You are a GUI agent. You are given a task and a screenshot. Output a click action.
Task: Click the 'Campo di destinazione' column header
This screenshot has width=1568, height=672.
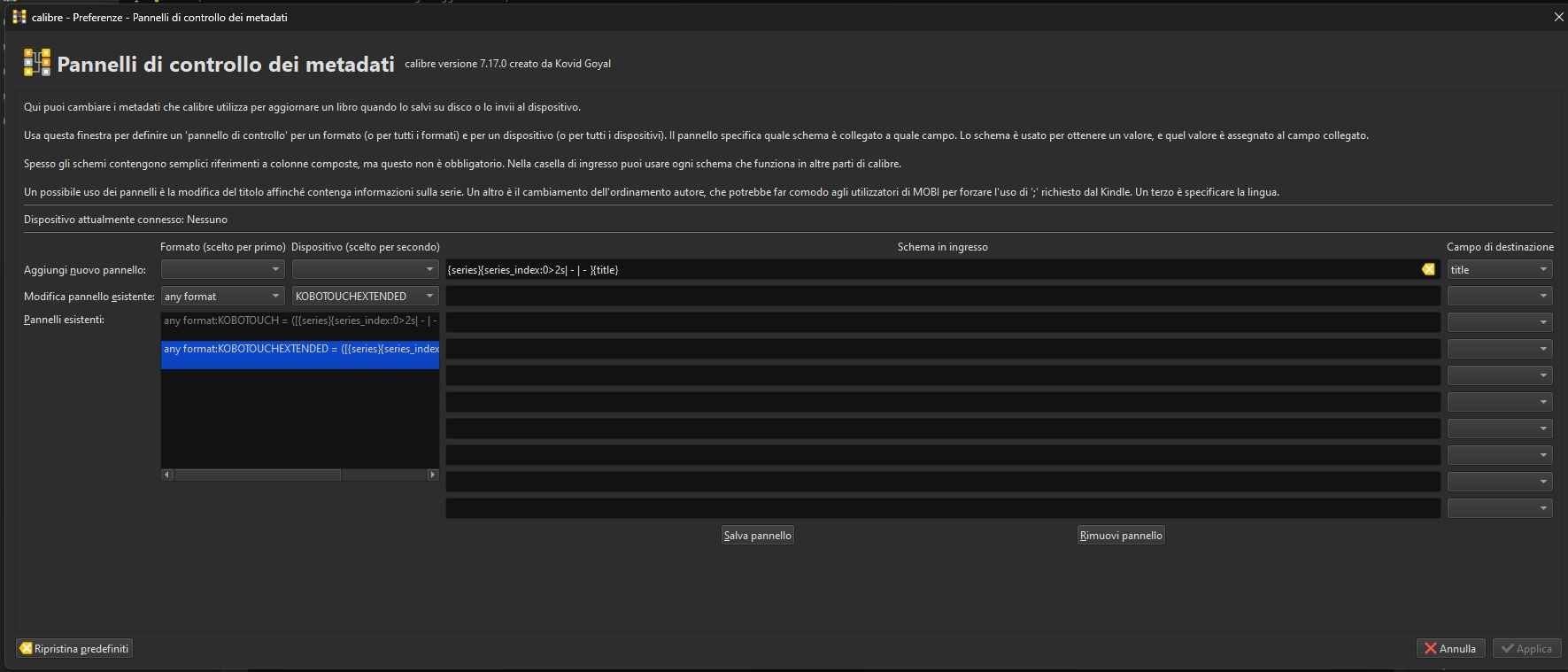pos(1500,247)
